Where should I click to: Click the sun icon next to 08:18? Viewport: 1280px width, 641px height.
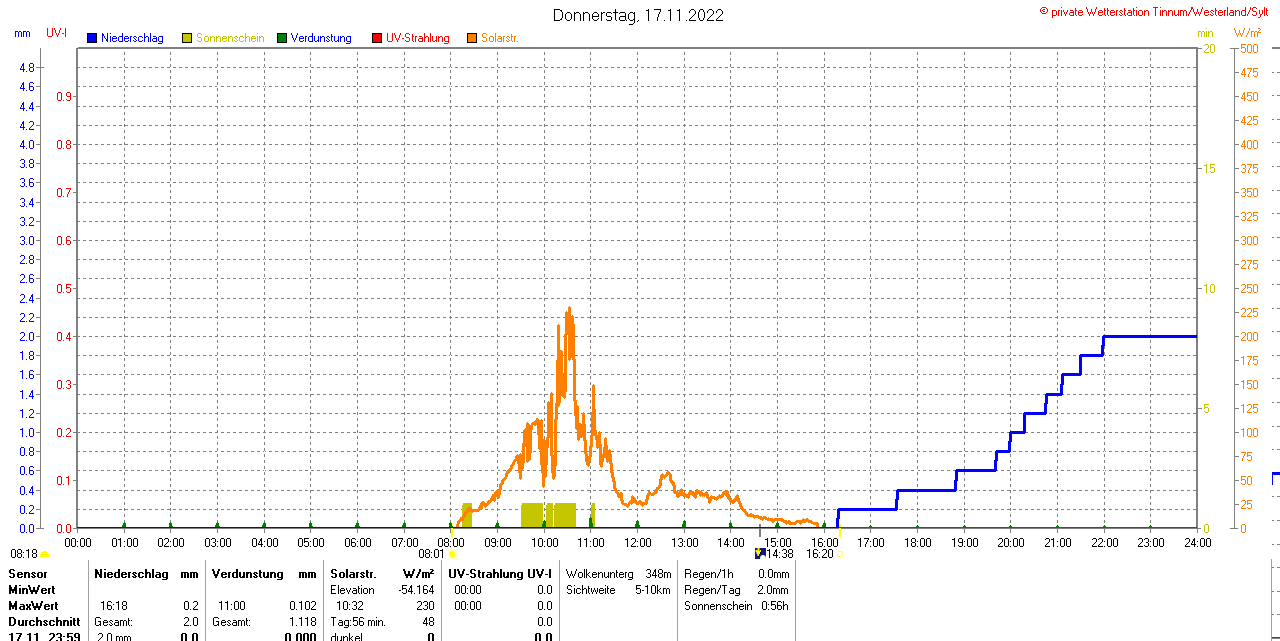coord(45,554)
